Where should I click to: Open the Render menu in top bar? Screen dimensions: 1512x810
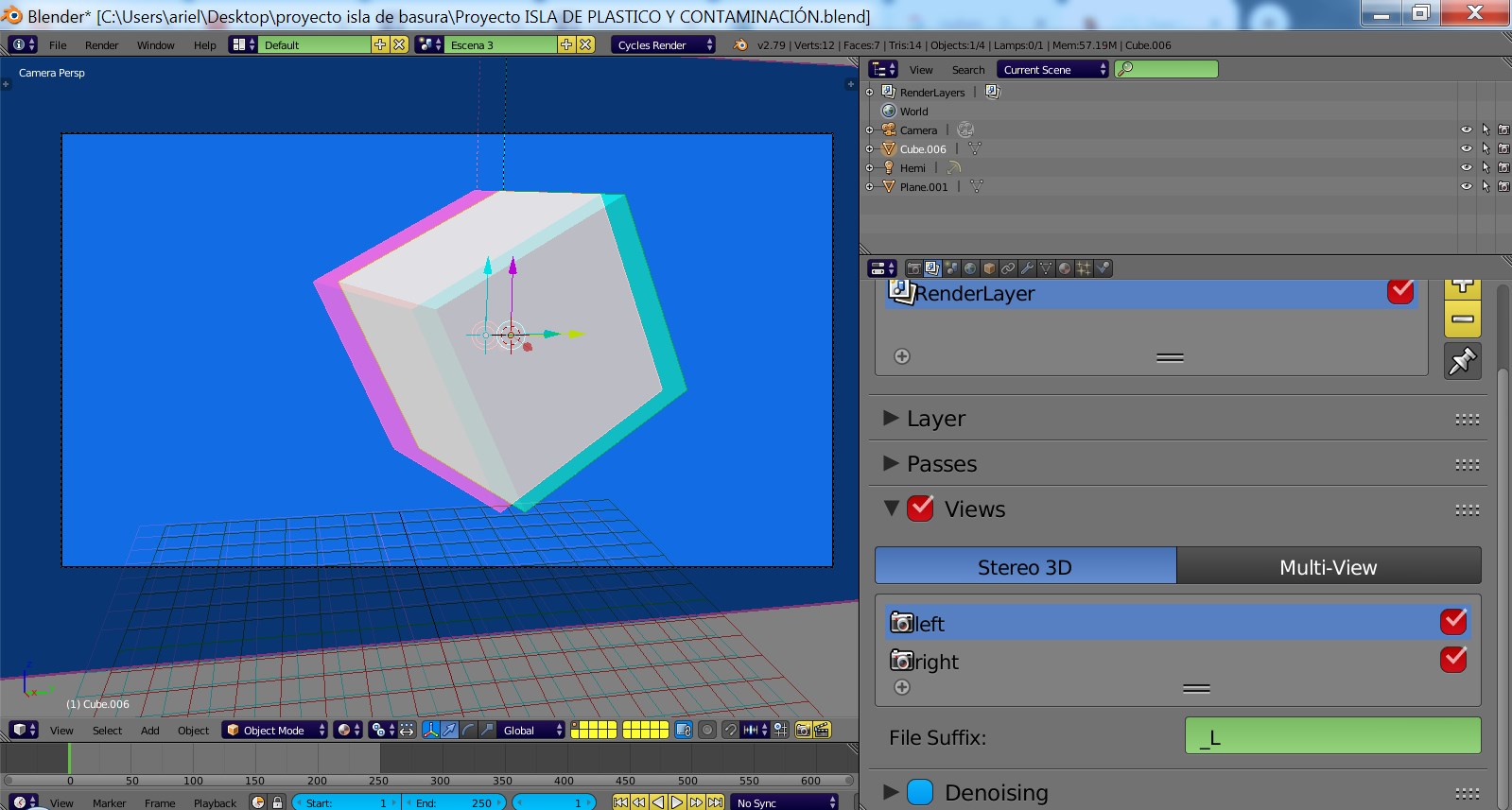[102, 44]
